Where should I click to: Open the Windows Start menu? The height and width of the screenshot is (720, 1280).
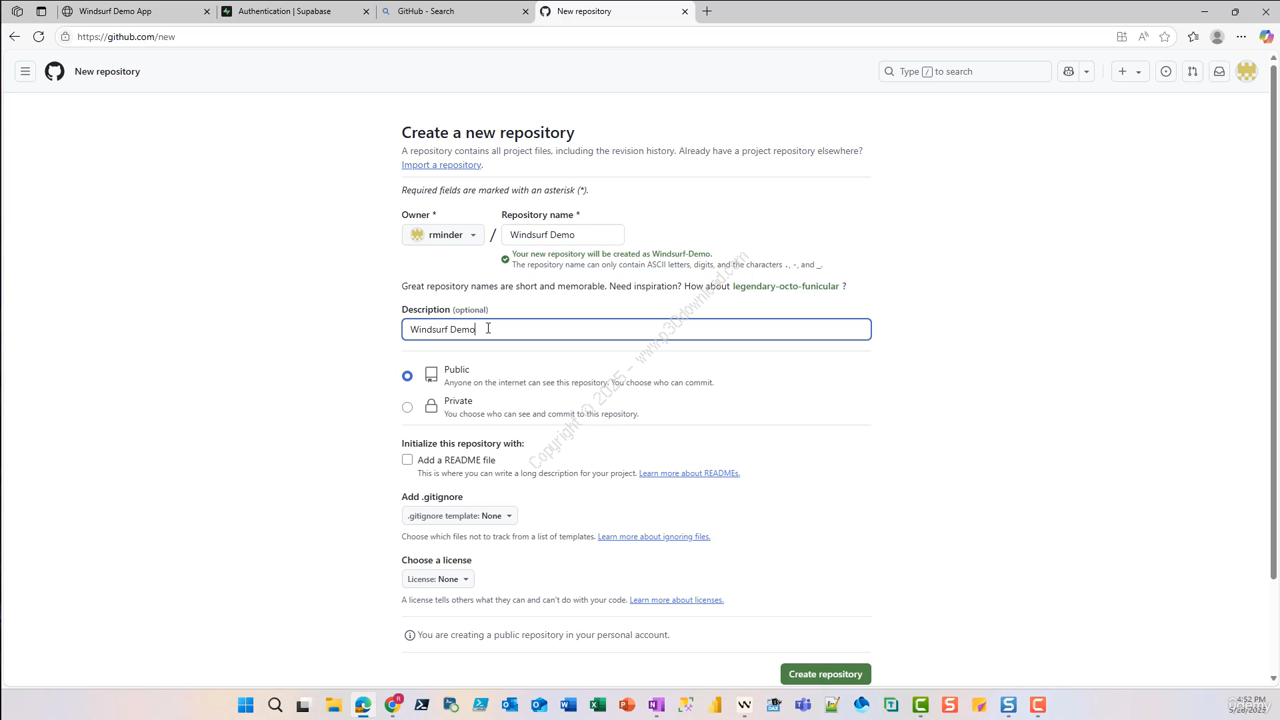(x=245, y=705)
